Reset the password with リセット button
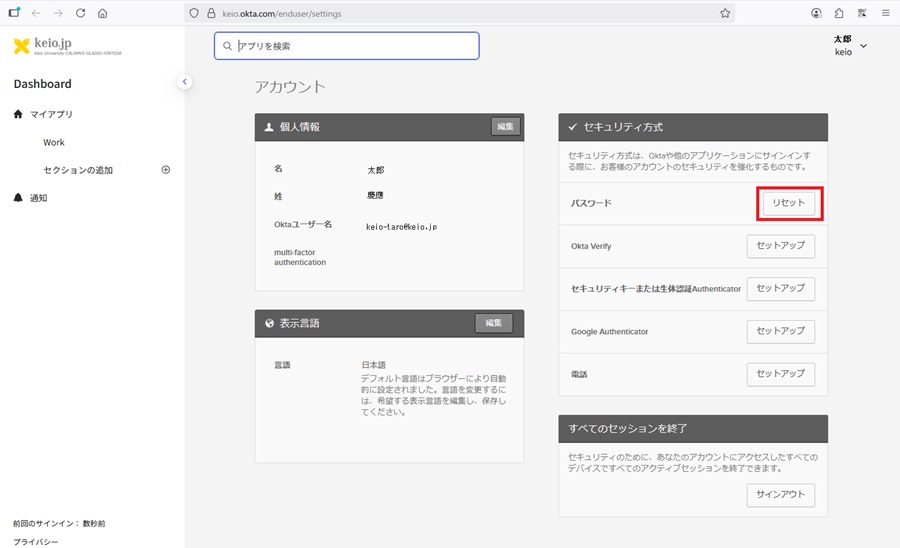The width and height of the screenshot is (900, 548). pos(788,203)
